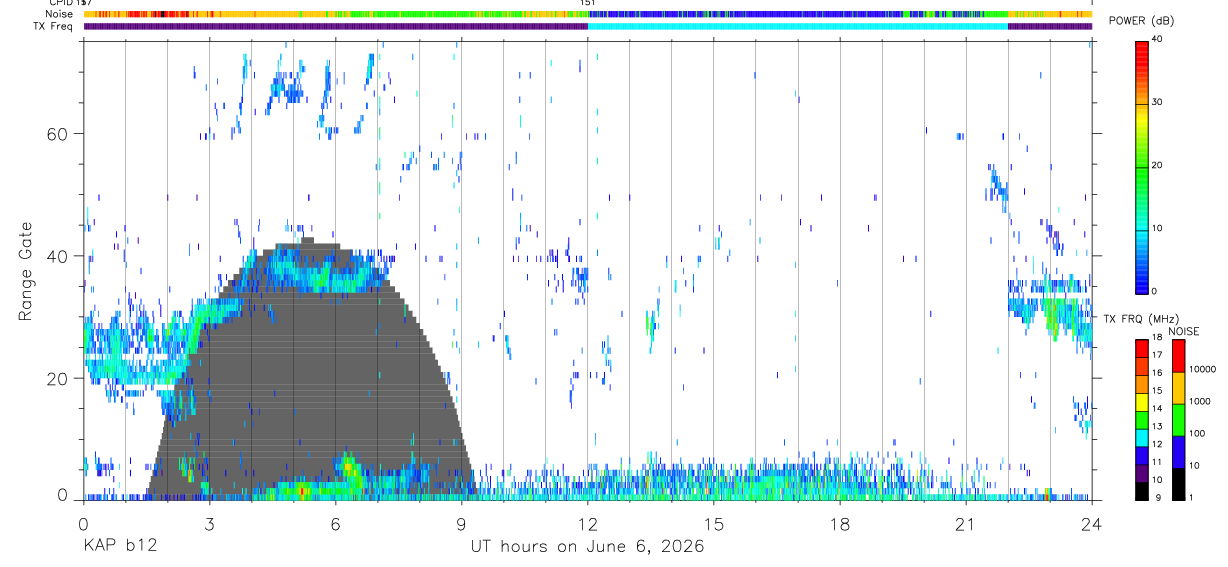The width and height of the screenshot is (1228, 567).
Task: Click the purple swatch in TX FRQ legend
Action: coord(1142,473)
